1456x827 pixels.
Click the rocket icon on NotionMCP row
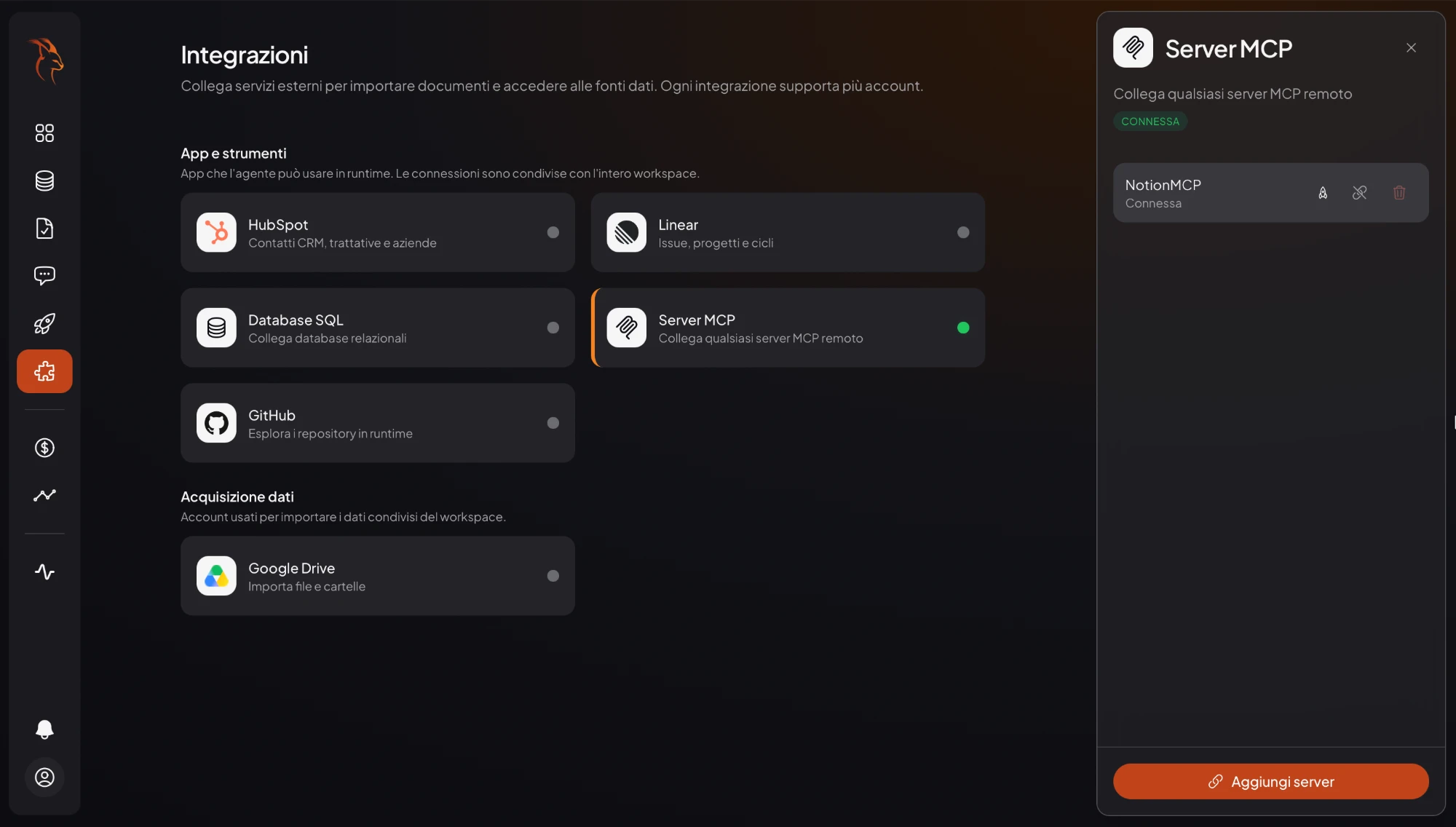1323,193
